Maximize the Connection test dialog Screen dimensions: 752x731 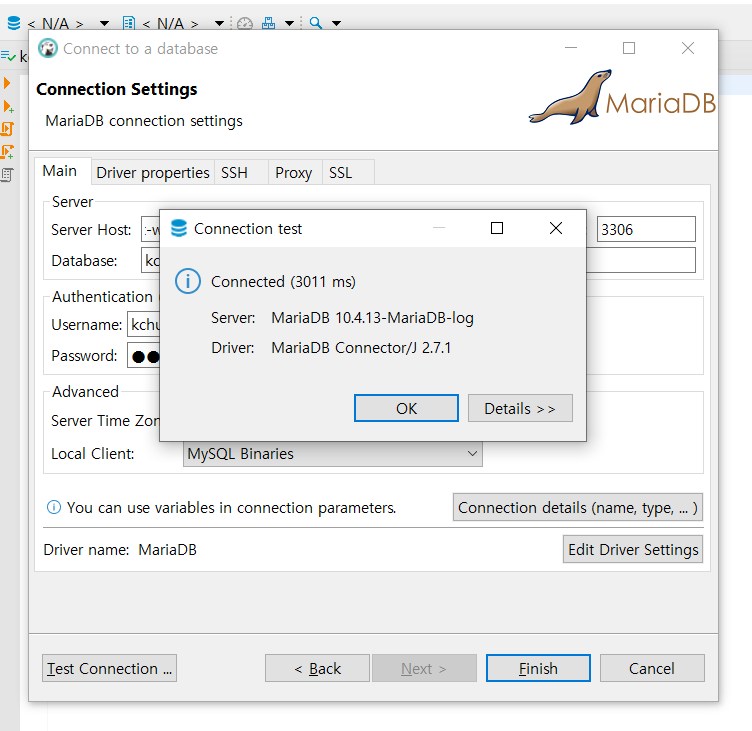497,228
